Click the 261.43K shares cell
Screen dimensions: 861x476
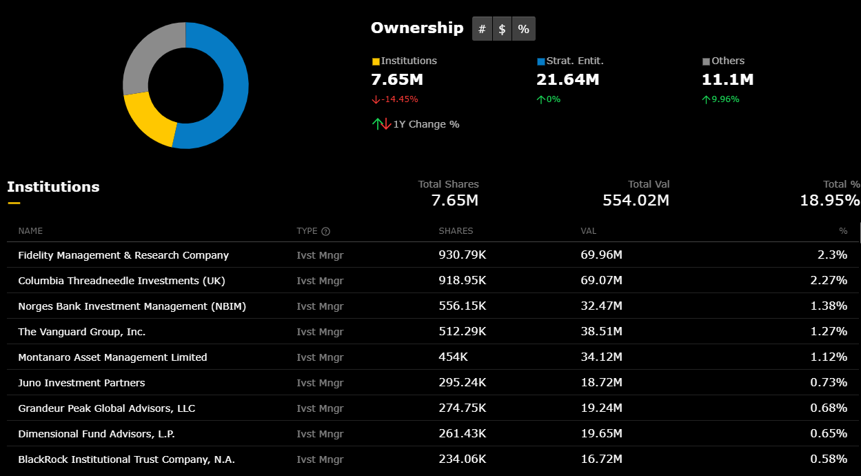click(x=462, y=434)
